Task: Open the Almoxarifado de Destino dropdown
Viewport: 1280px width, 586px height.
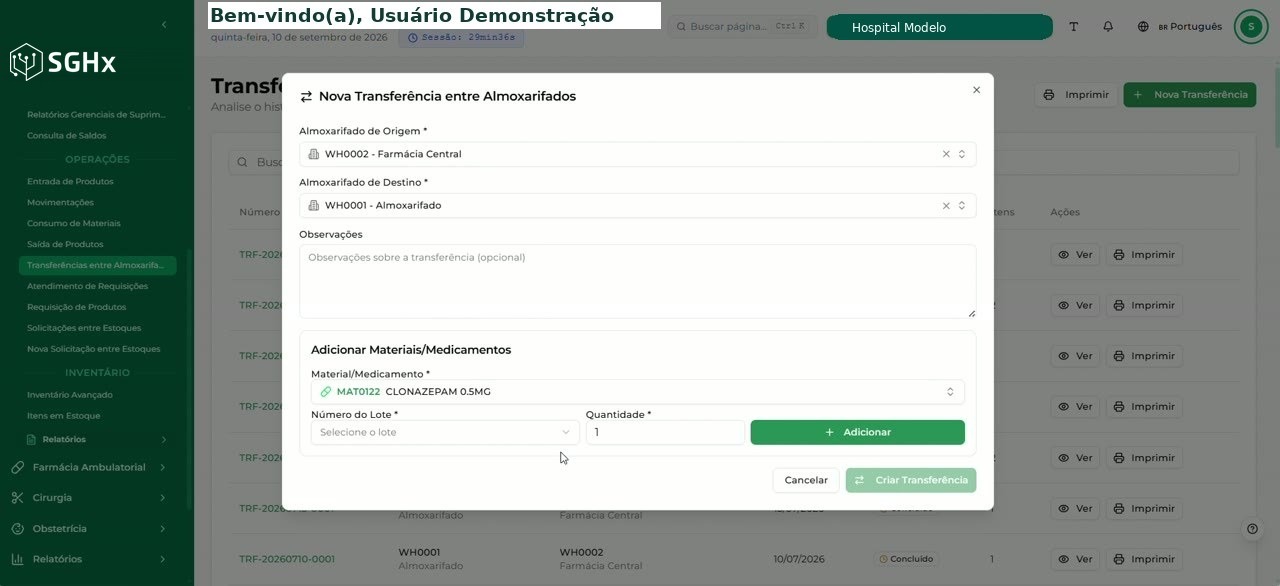Action: point(637,205)
